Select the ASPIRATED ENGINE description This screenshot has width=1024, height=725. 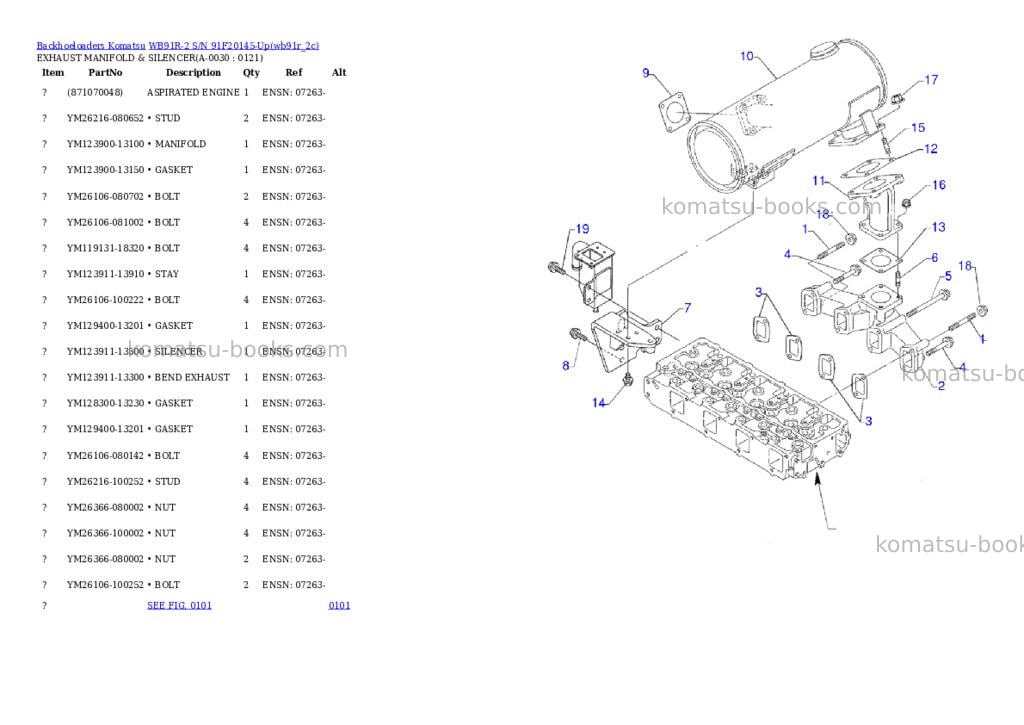(x=193, y=93)
